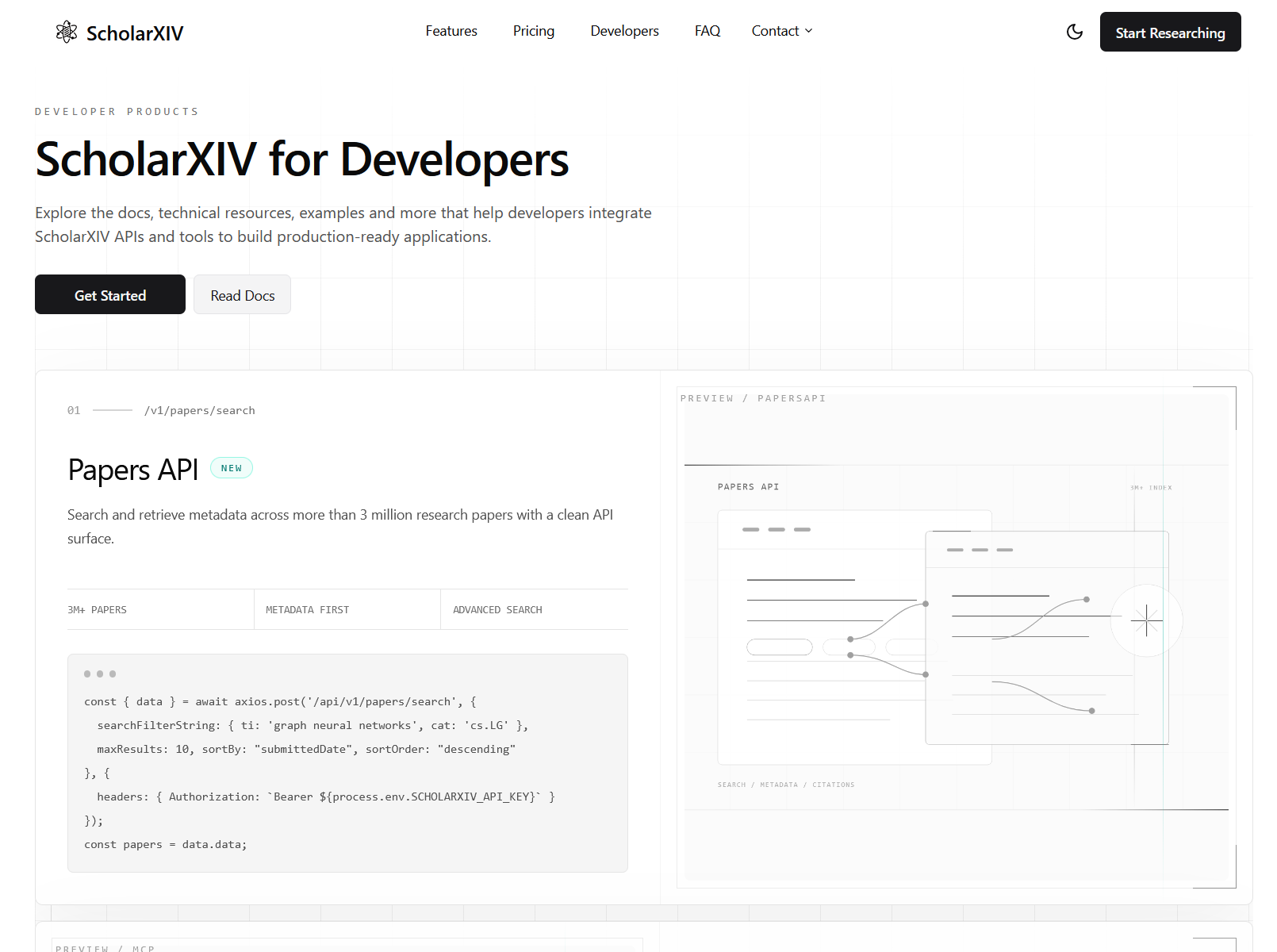Click the 3M+ PAPERS label

[x=97, y=609]
